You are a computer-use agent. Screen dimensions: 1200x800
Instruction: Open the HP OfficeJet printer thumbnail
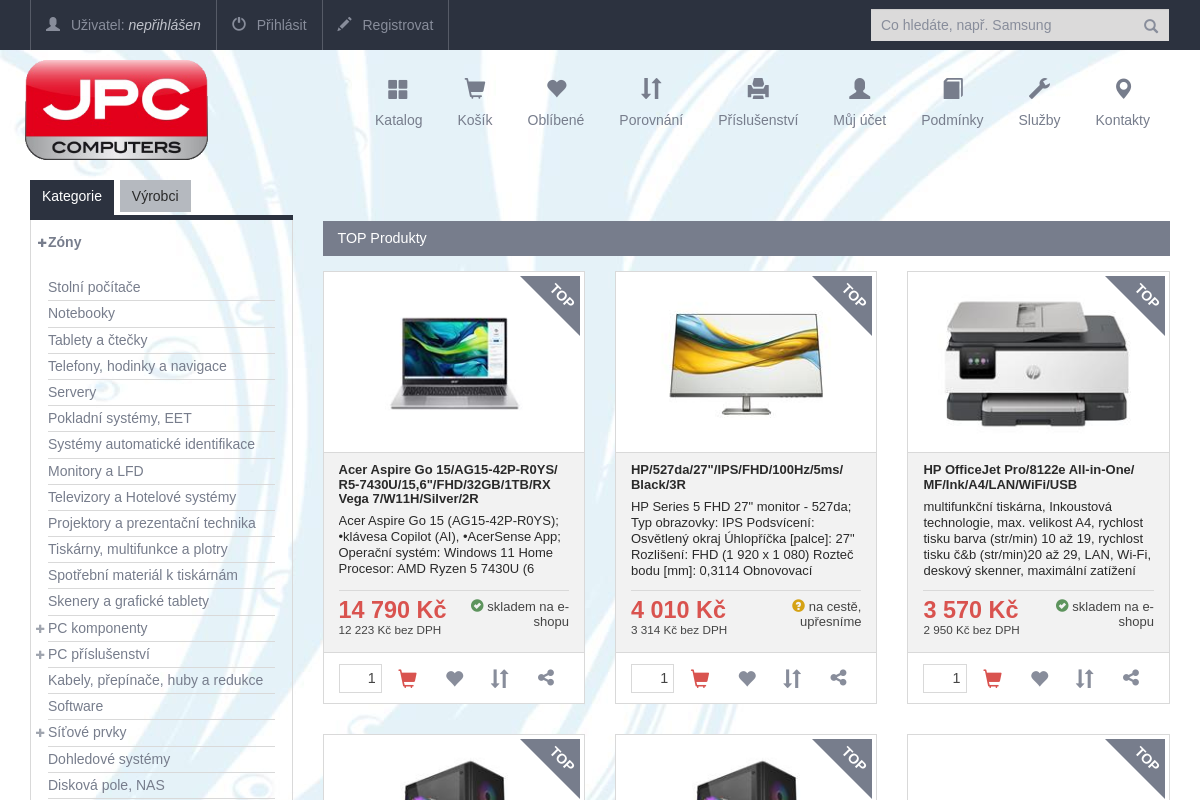1038,362
